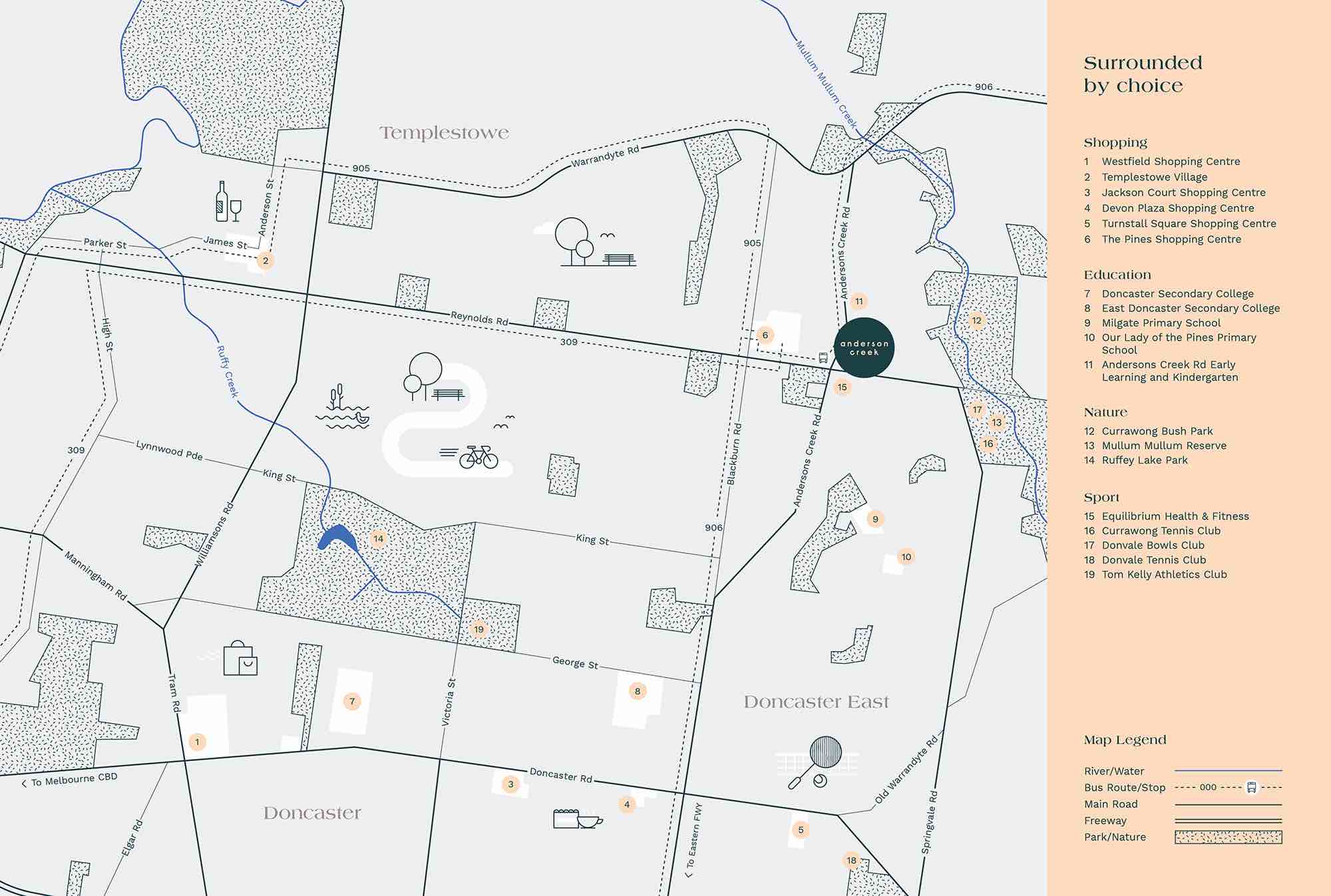Click the Shopping category heading
This screenshot has width=1331, height=896.
tap(1115, 142)
